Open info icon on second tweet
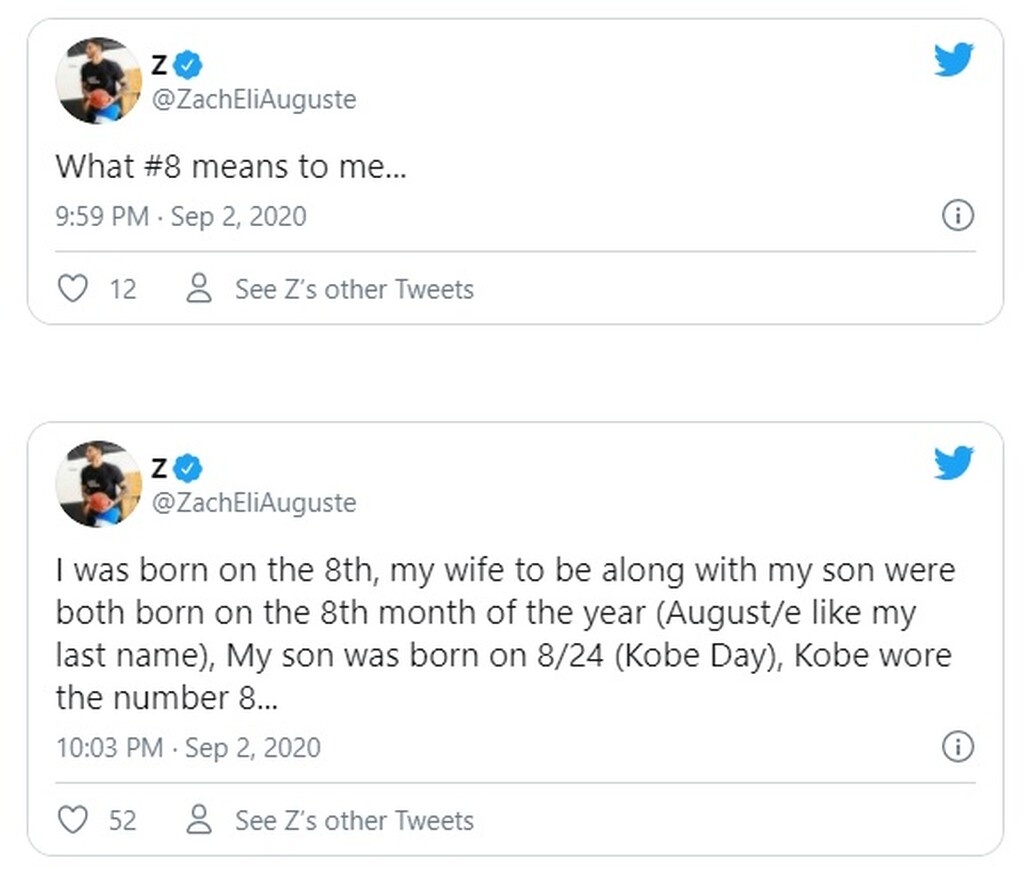 (x=958, y=747)
